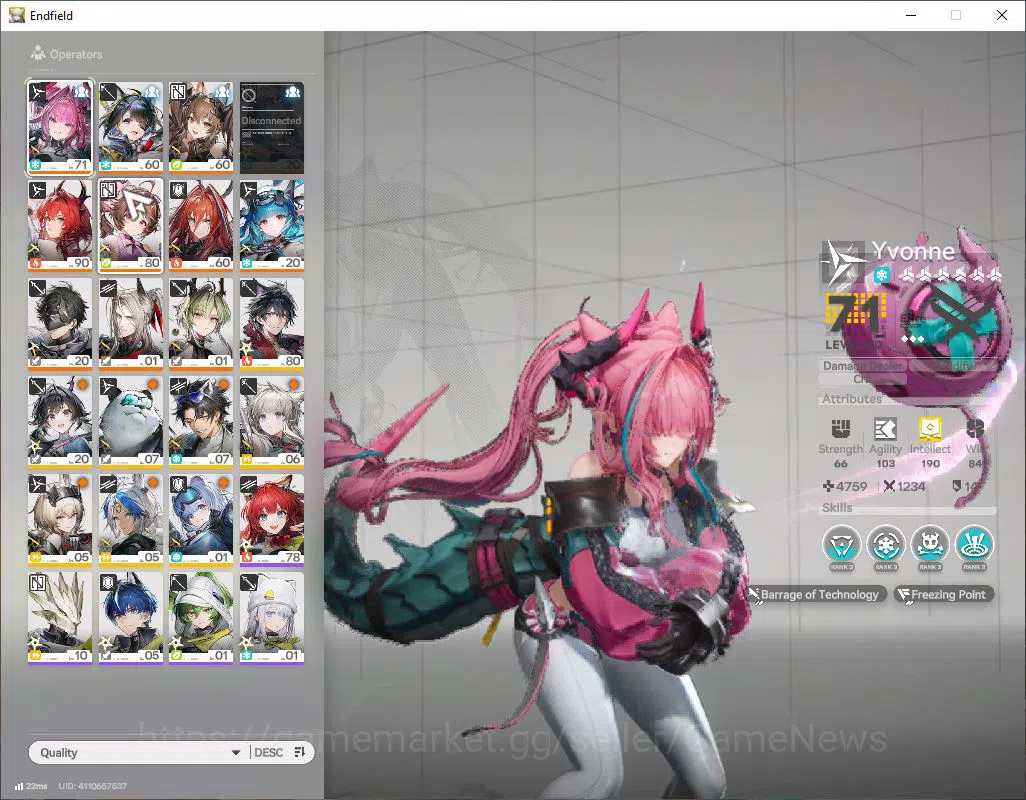This screenshot has height=800, width=1026.
Task: Select the green-haired white-hooded operator
Action: [x=201, y=618]
